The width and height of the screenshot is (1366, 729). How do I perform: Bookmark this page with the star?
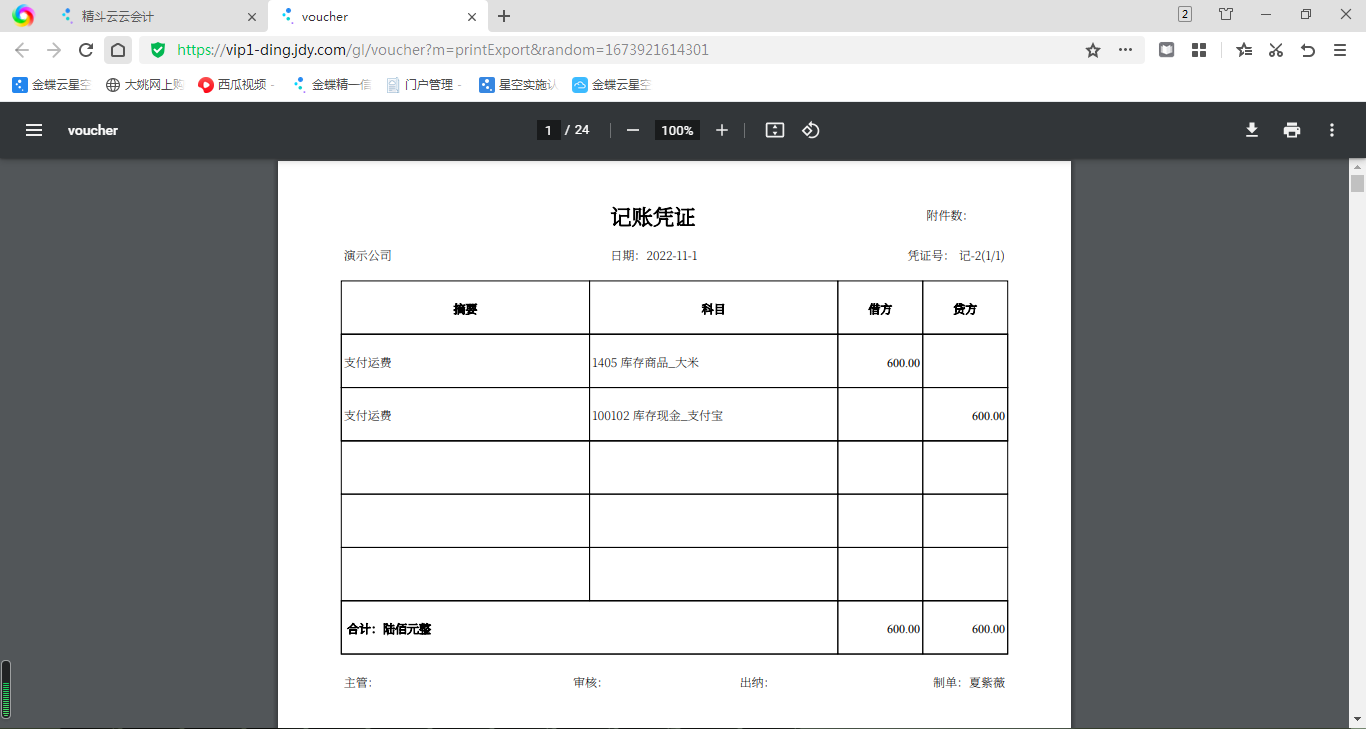[1093, 50]
